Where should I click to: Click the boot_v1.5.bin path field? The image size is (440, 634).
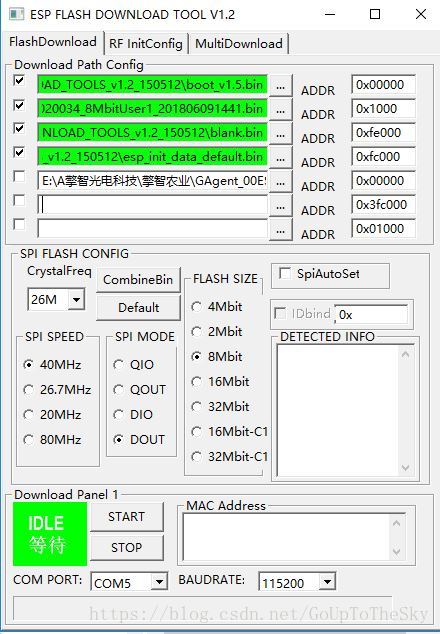tap(152, 85)
